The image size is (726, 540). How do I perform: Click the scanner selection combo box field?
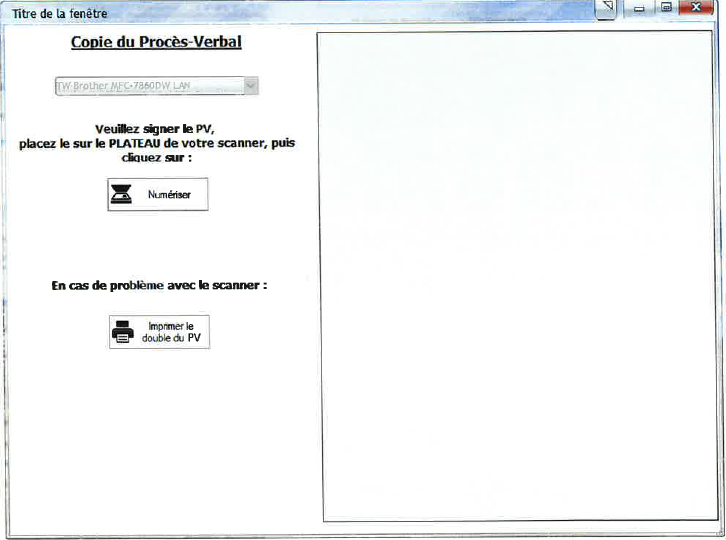156,86
